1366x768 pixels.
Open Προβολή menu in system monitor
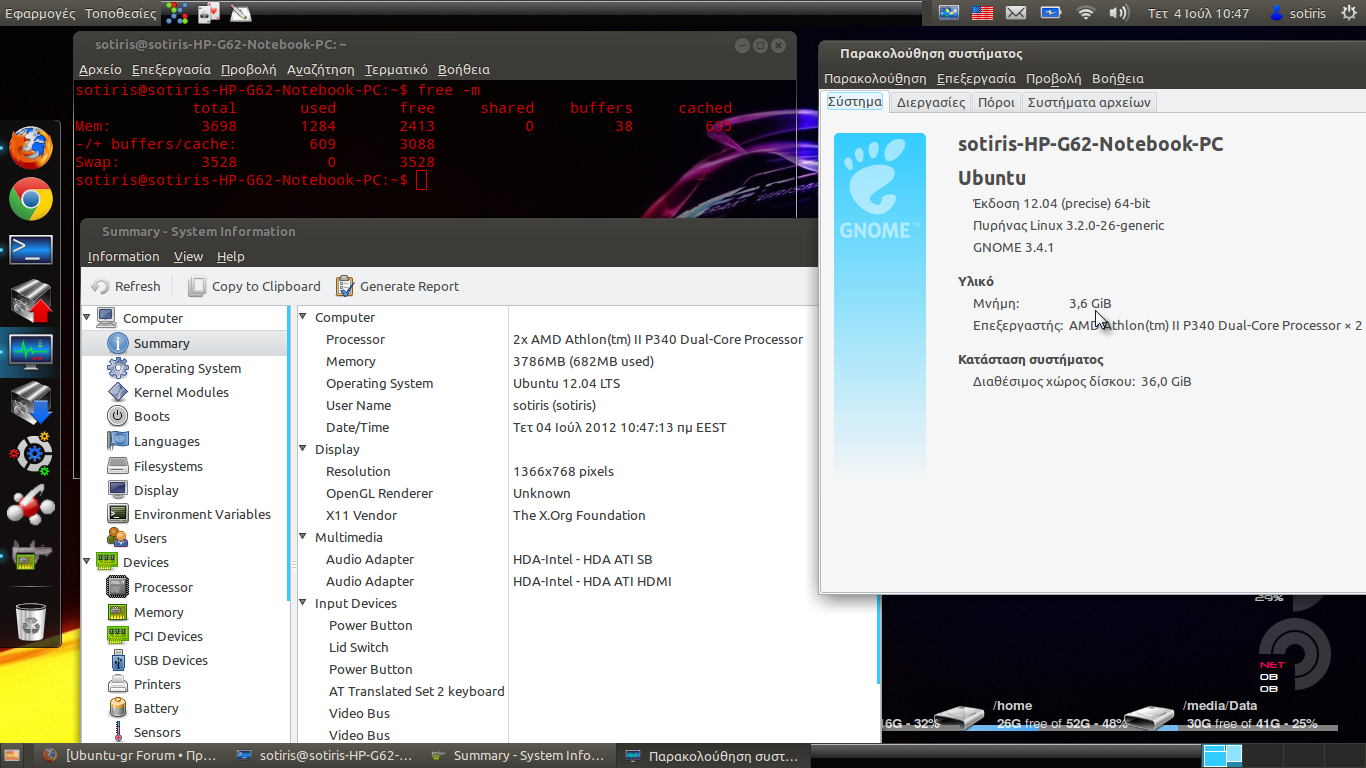point(1053,78)
